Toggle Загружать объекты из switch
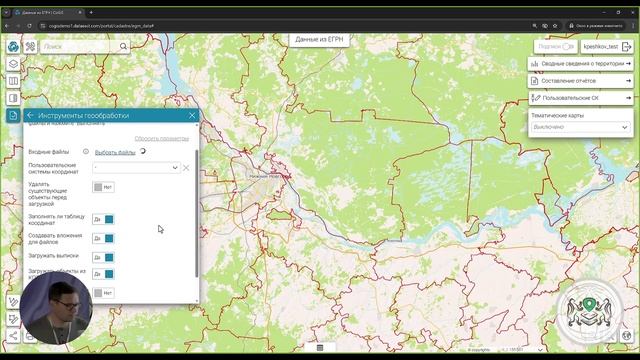Image resolution: width=640 pixels, height=360 pixels. (x=103, y=274)
